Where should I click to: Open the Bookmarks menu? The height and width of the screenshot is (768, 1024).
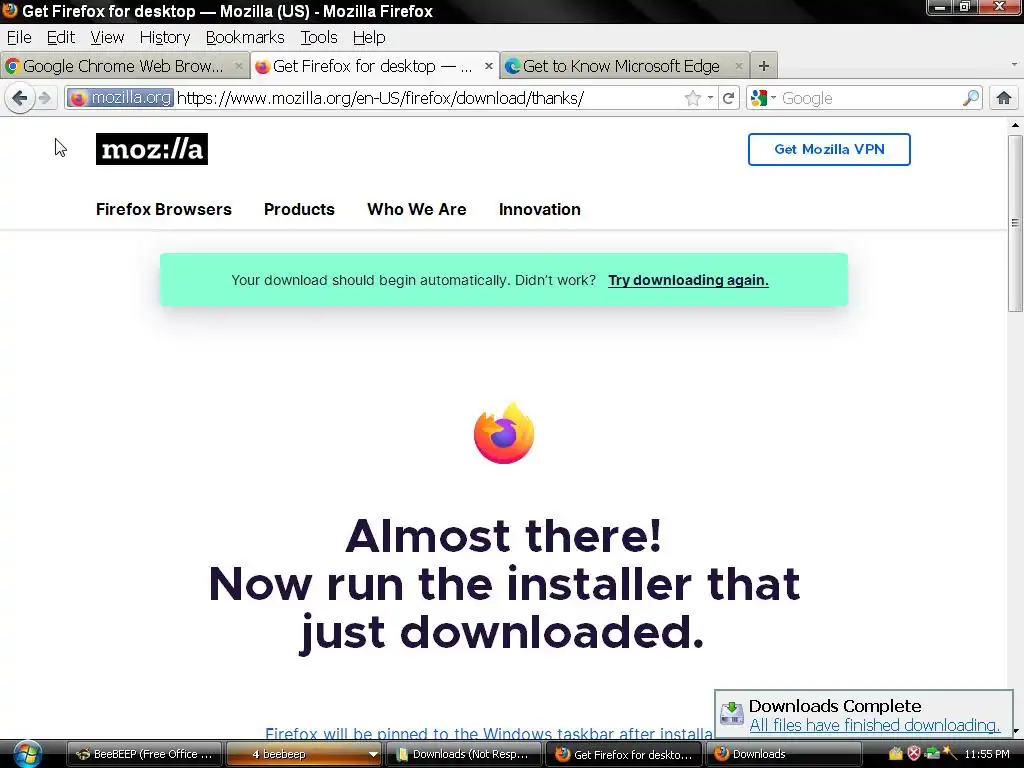click(245, 37)
